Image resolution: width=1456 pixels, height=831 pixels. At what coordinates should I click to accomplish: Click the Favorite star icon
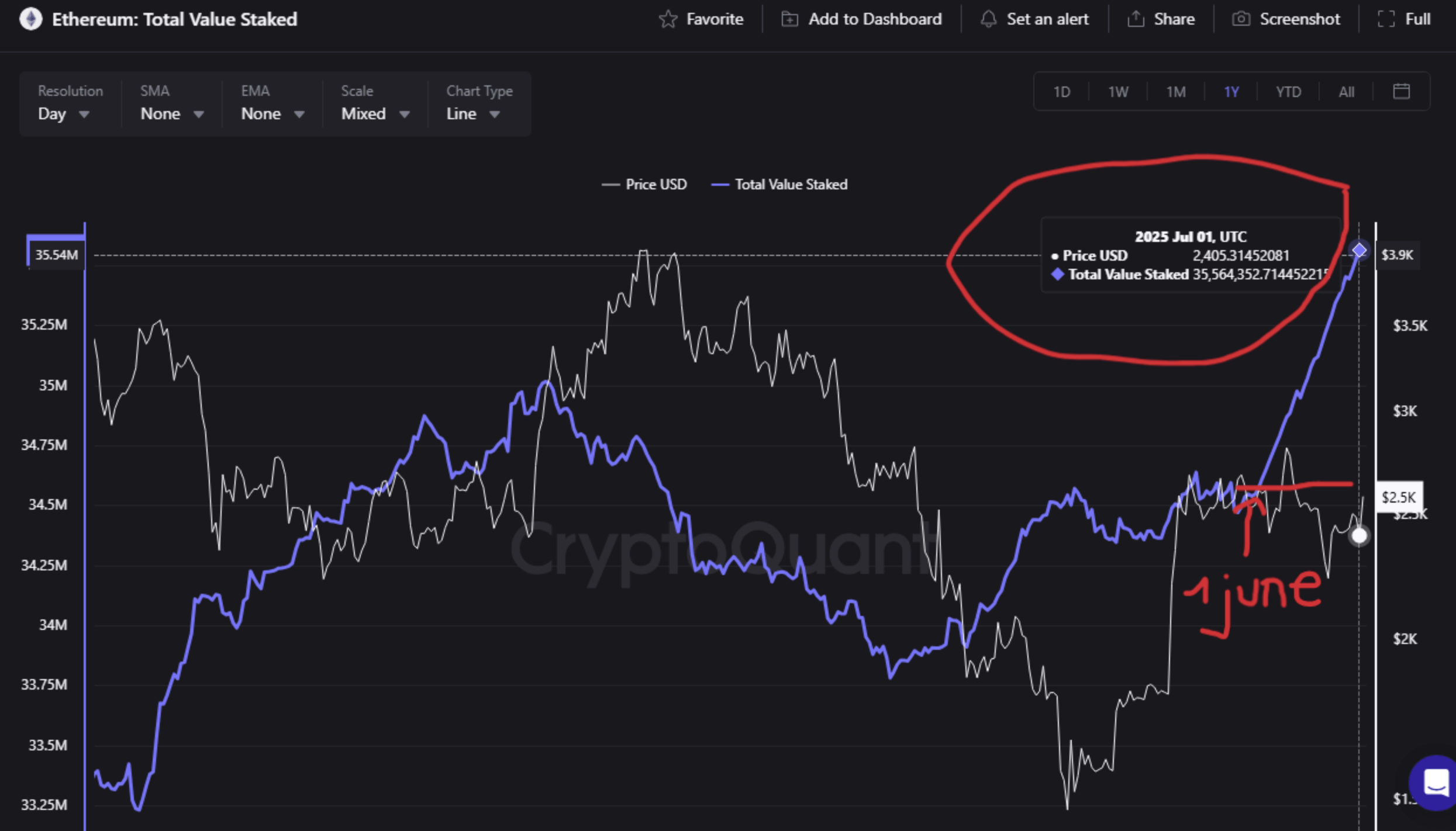tap(668, 19)
